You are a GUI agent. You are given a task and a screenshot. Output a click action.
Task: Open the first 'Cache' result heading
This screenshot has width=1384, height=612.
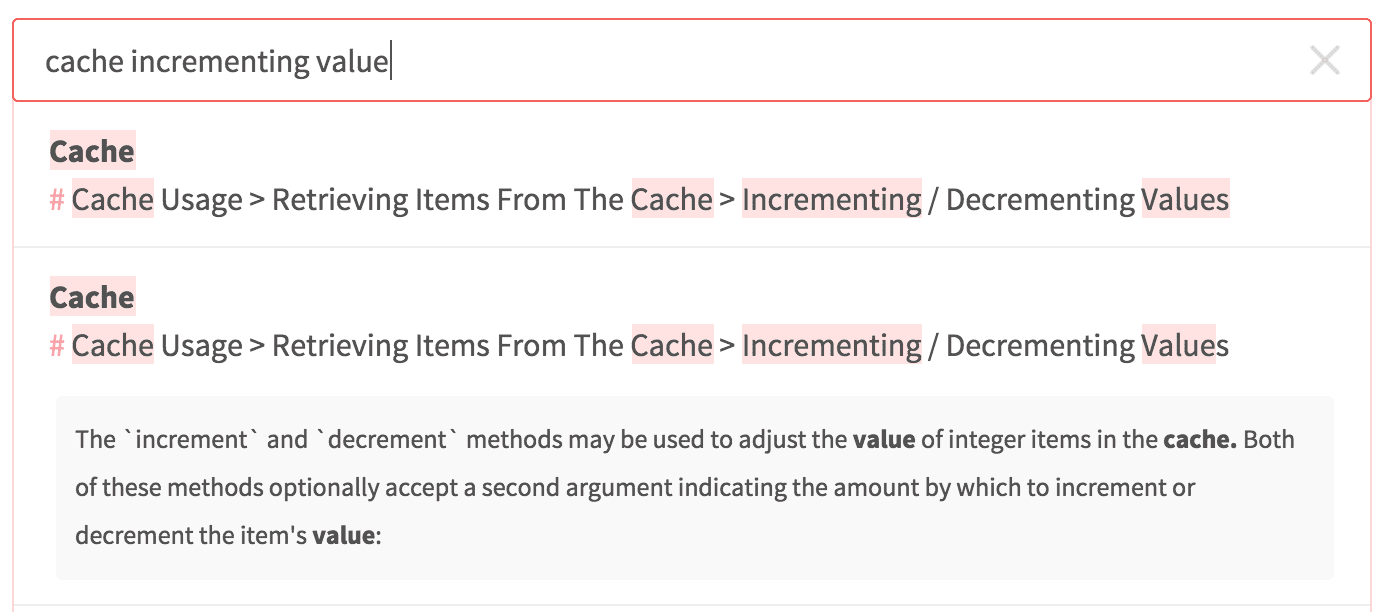point(92,152)
